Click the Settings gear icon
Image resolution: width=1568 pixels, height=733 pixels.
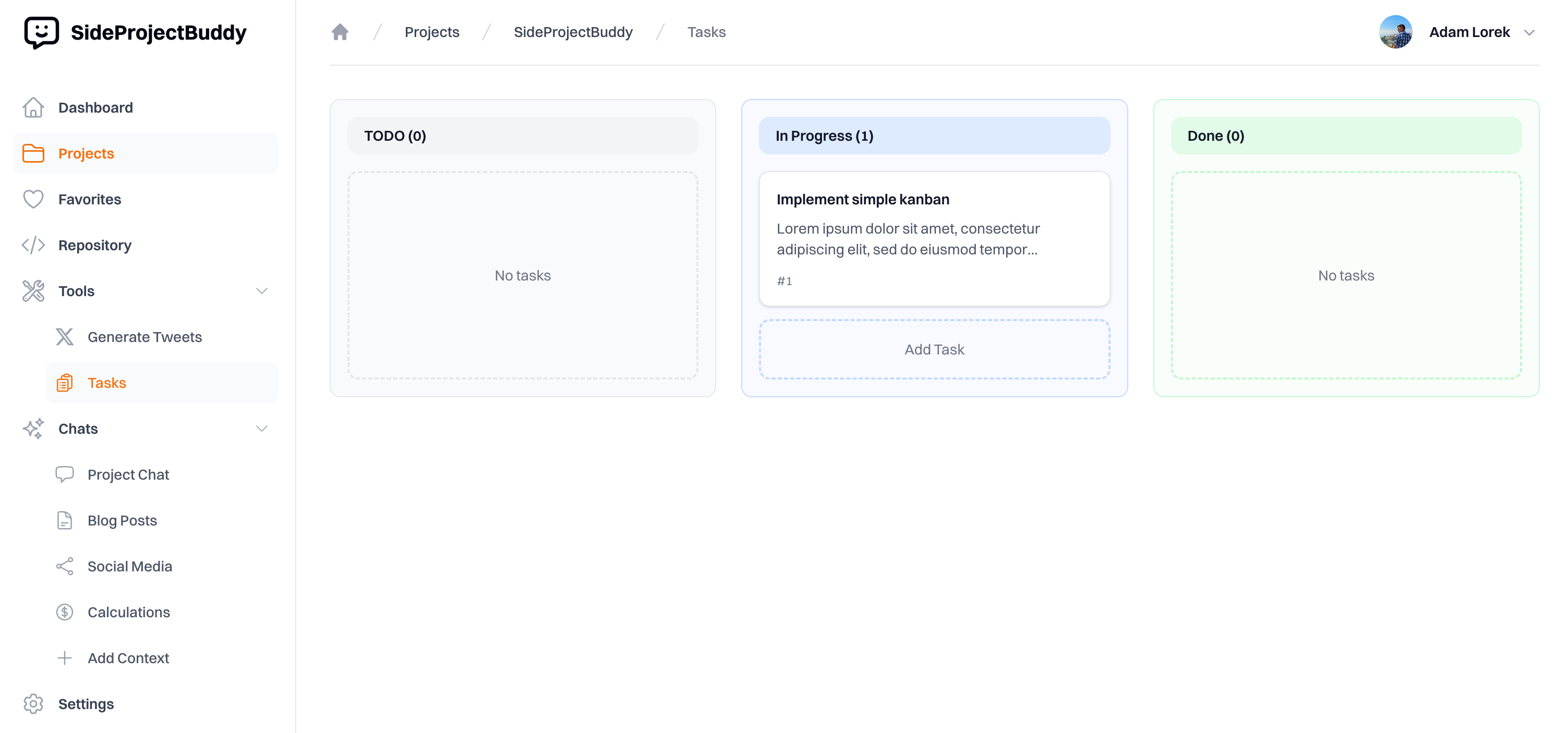tap(33, 704)
